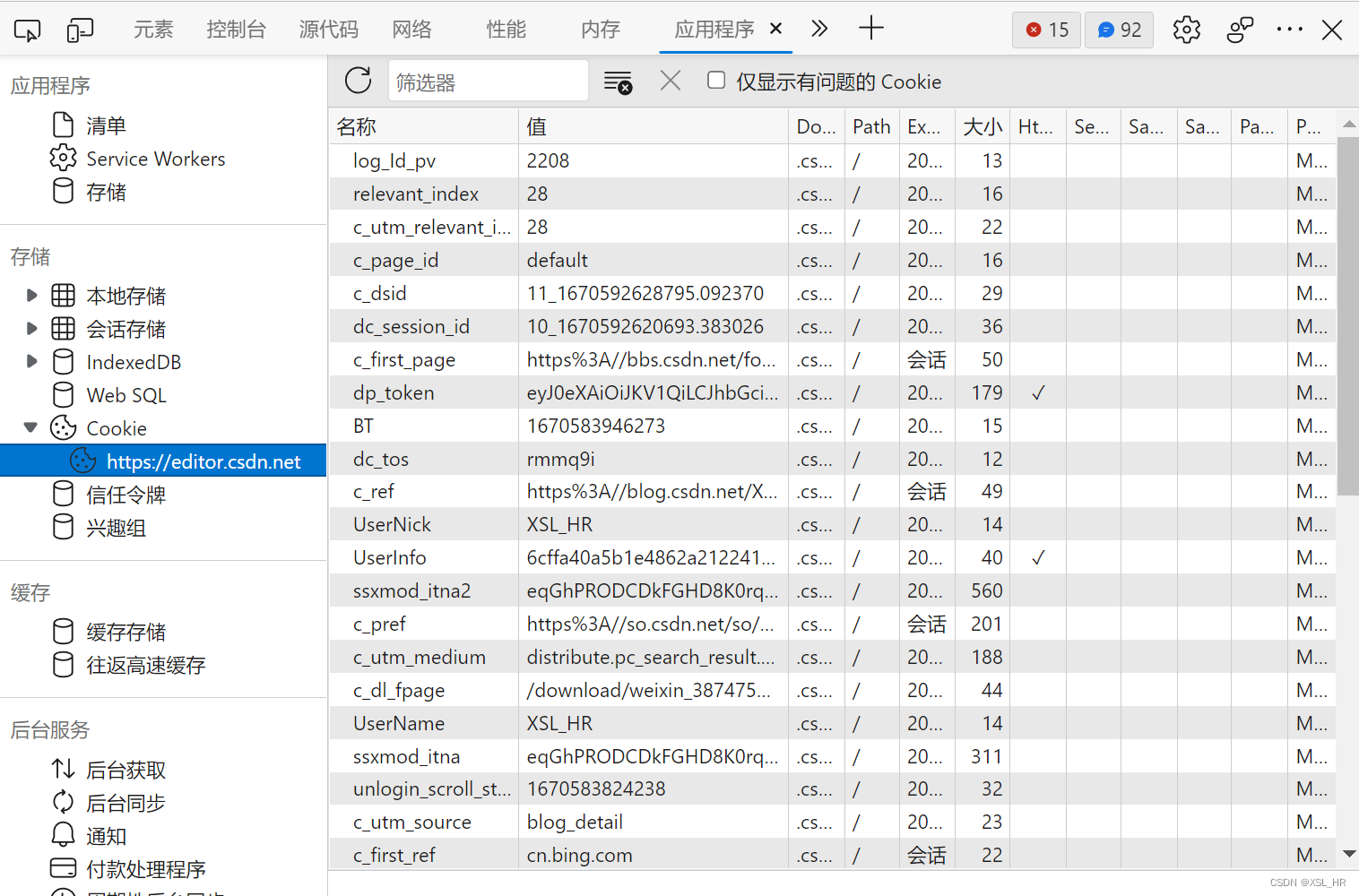This screenshot has height=896, width=1359.
Task: Select the c_dsid cookie name
Action: coord(380,293)
